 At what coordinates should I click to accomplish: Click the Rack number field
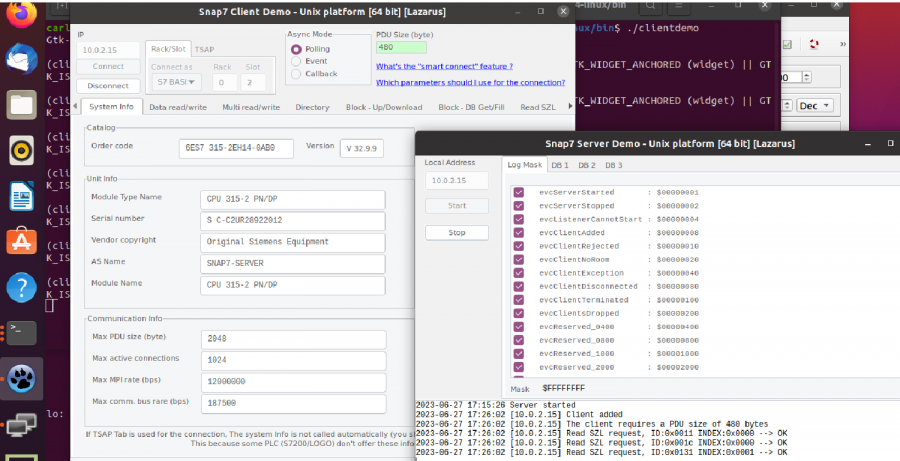[x=224, y=83]
